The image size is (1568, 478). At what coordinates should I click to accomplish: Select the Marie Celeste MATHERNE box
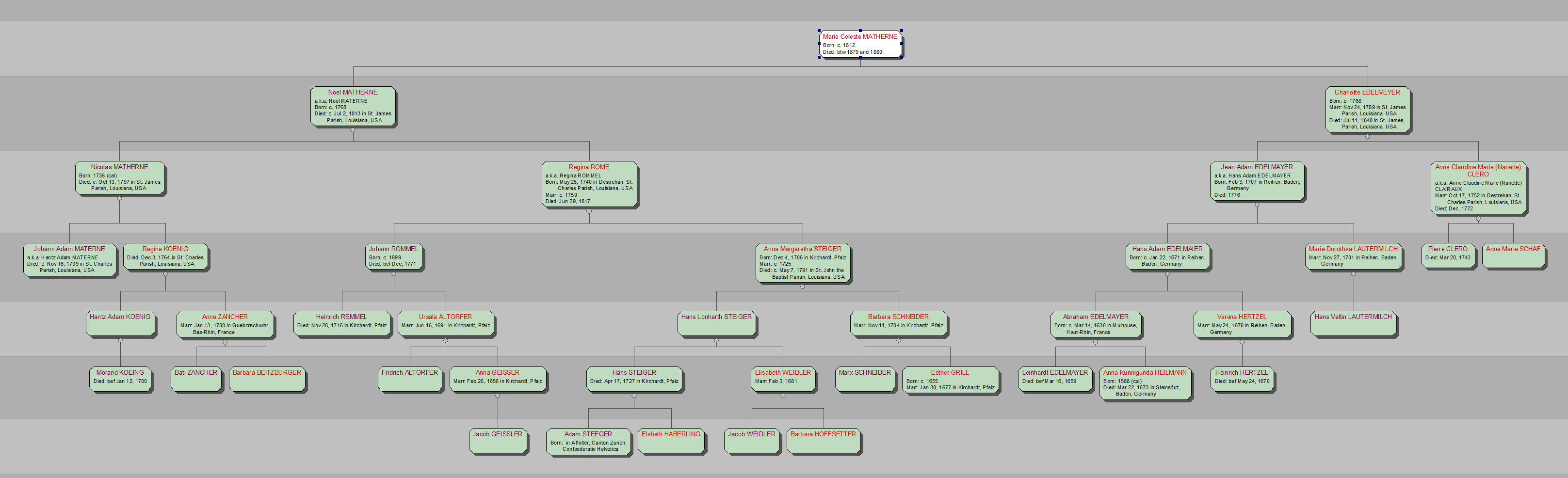click(859, 44)
